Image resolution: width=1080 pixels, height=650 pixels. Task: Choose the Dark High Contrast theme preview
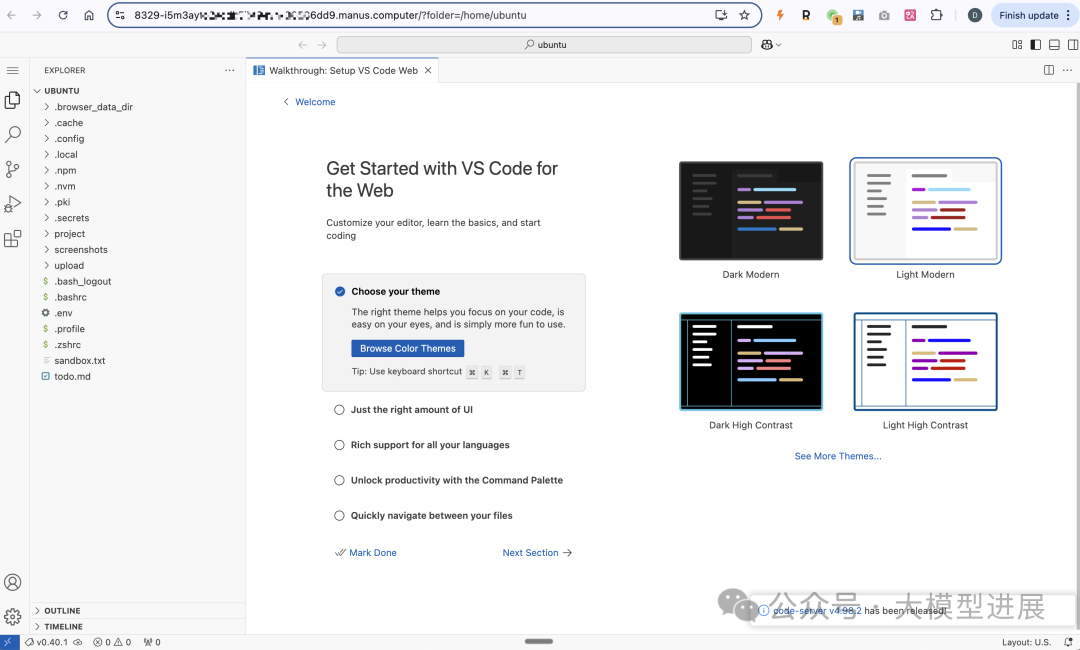pyautogui.click(x=751, y=361)
